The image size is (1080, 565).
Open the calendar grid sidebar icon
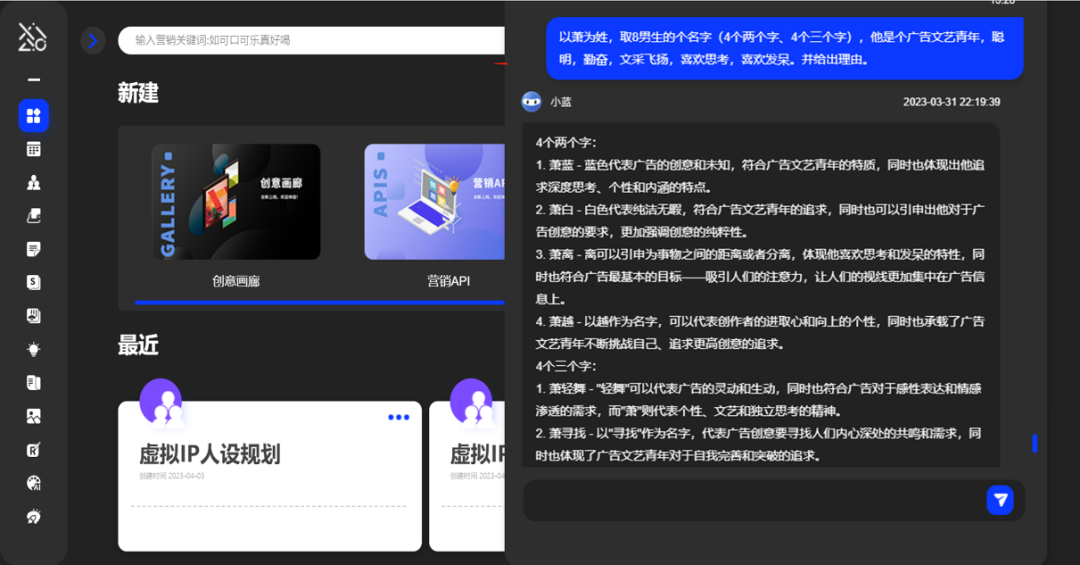pyautogui.click(x=34, y=149)
